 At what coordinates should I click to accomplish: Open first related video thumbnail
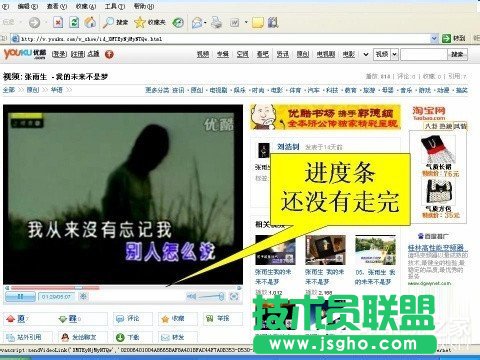point(275,250)
